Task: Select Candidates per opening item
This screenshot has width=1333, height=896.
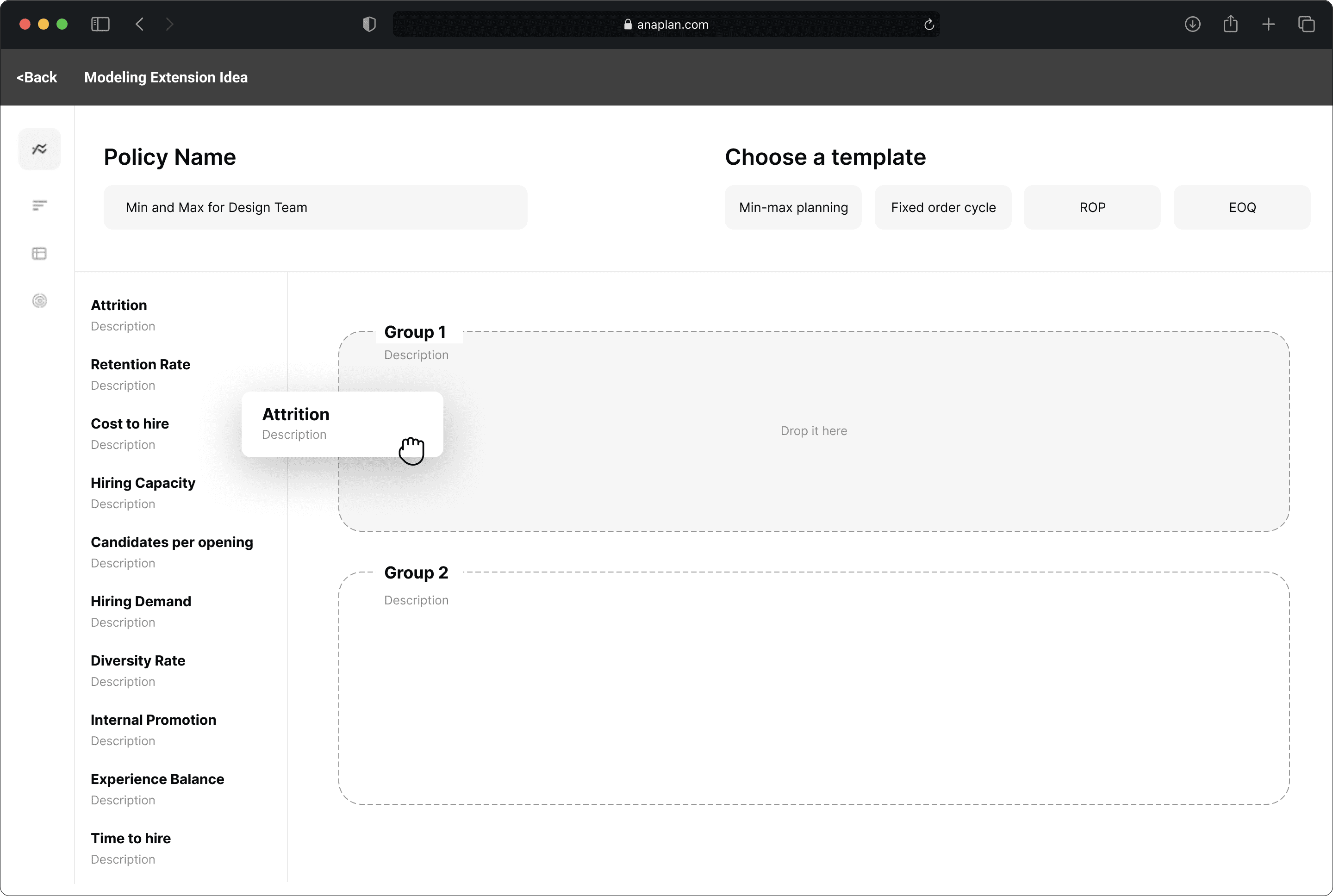Action: (171, 552)
